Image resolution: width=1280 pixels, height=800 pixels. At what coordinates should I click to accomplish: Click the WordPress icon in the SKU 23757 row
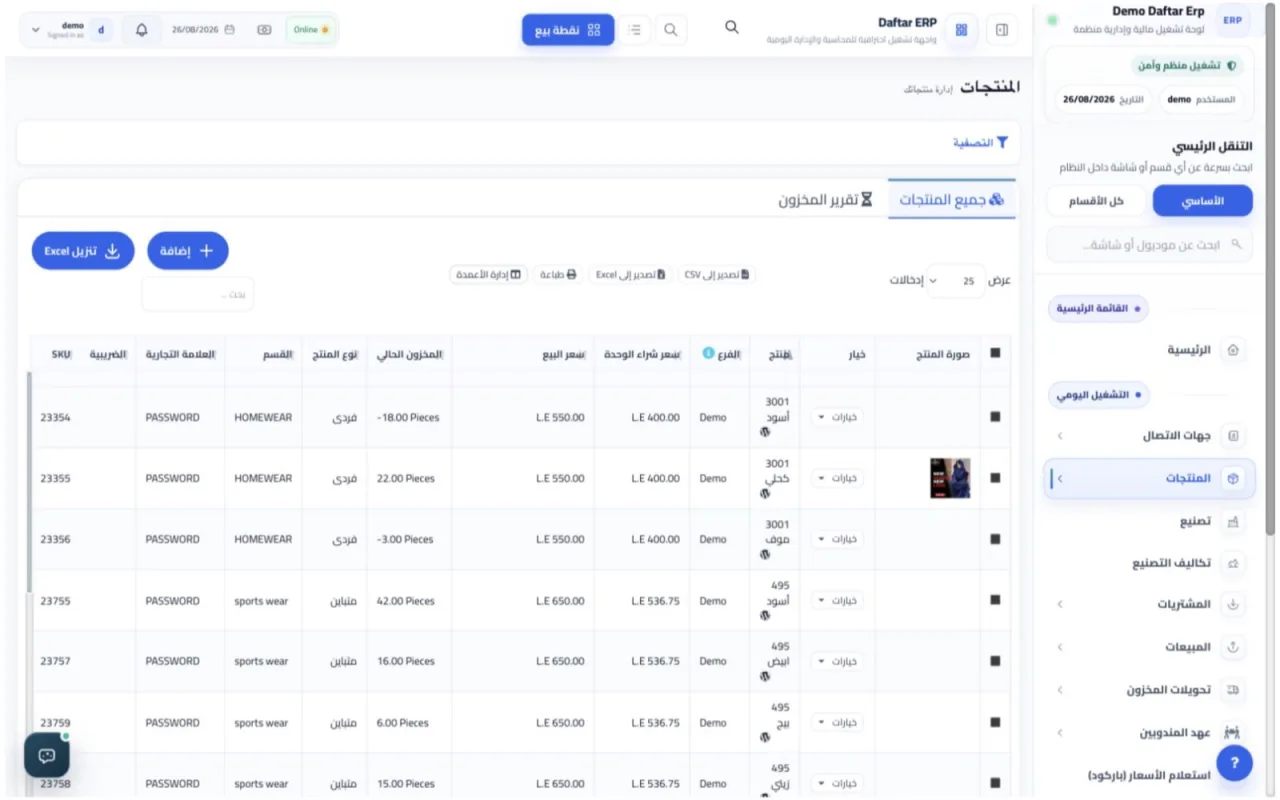coord(765,676)
